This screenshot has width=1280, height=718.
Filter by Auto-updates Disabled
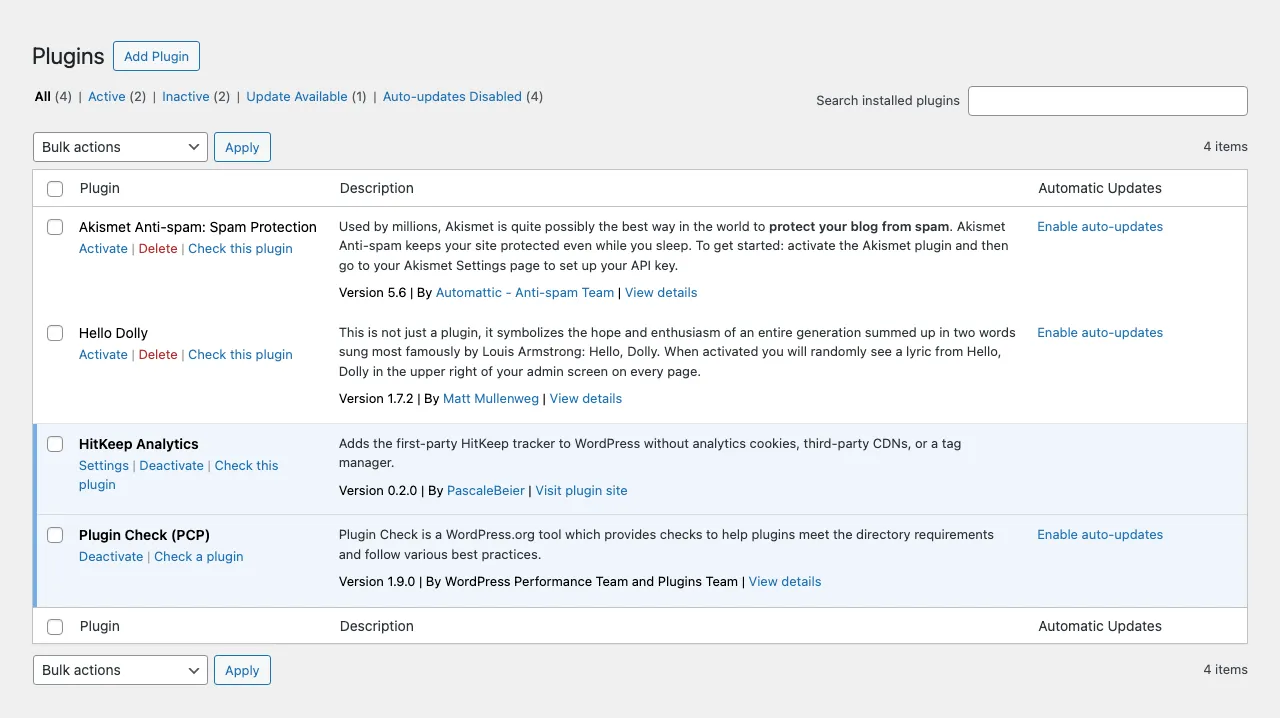click(x=452, y=97)
